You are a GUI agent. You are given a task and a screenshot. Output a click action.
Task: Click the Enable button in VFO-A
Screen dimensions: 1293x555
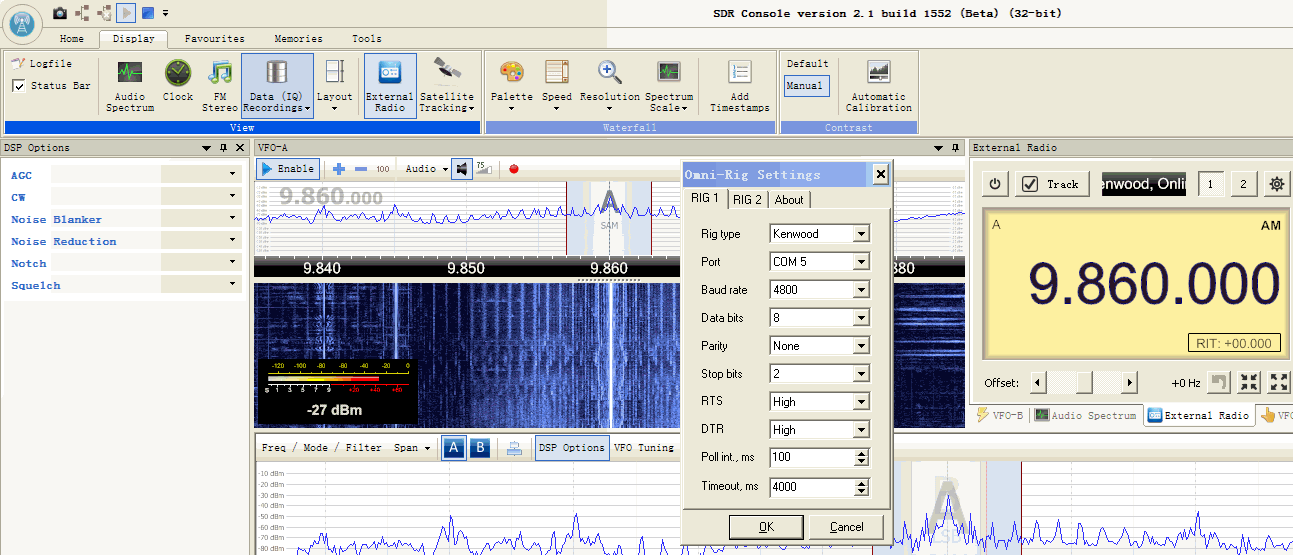(288, 169)
